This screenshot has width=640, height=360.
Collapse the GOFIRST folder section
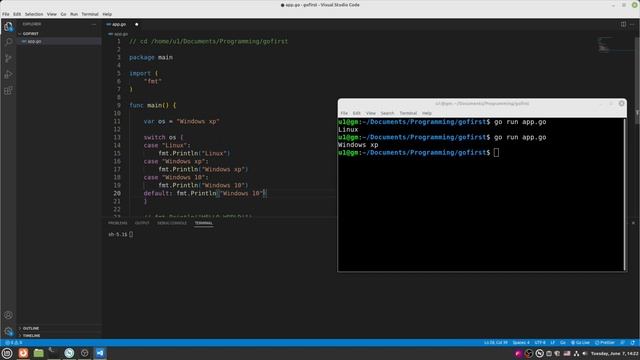point(59,33)
